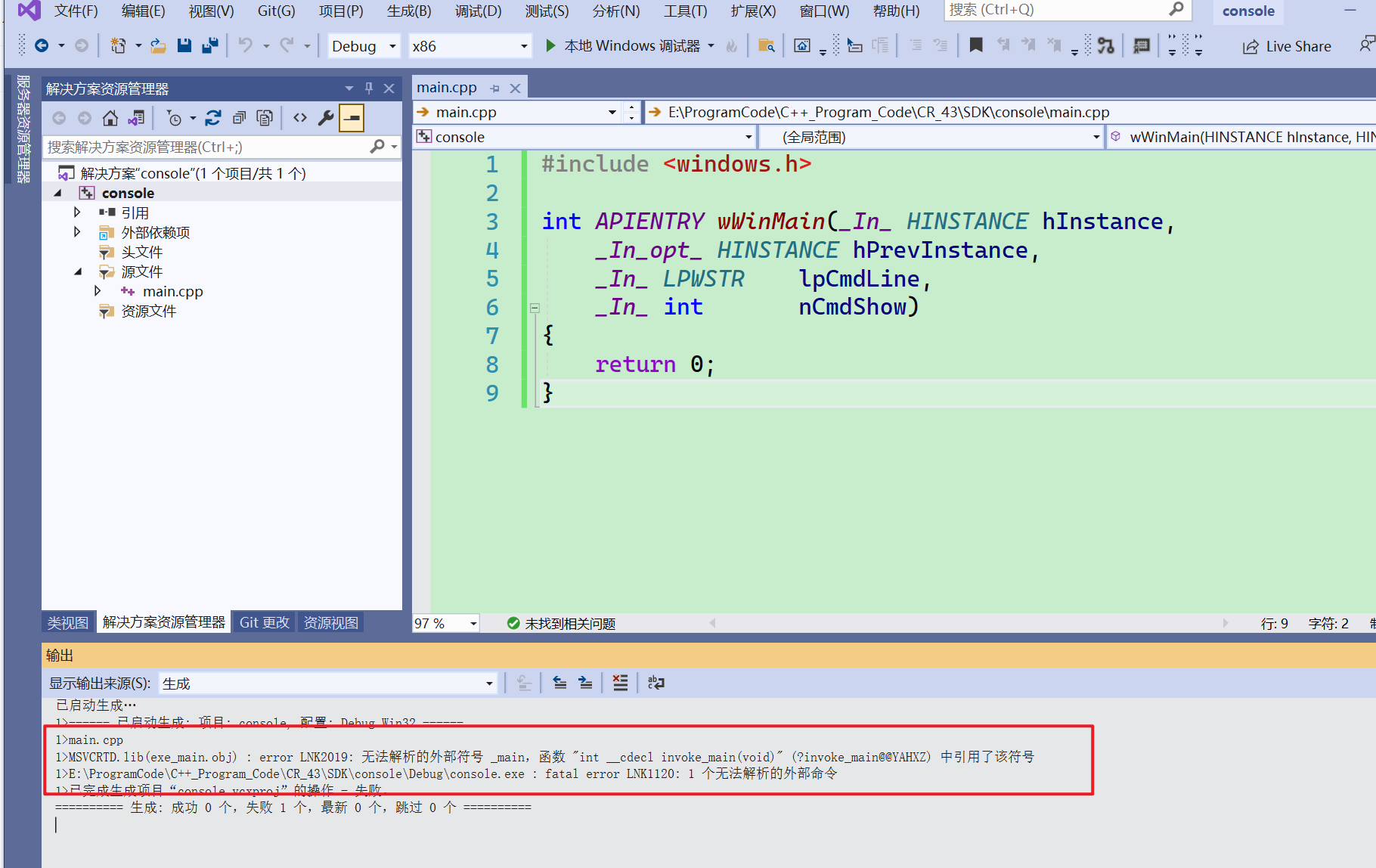The height and width of the screenshot is (868, 1376).
Task: Click the Refresh icon in Solution Explorer
Action: point(212,117)
